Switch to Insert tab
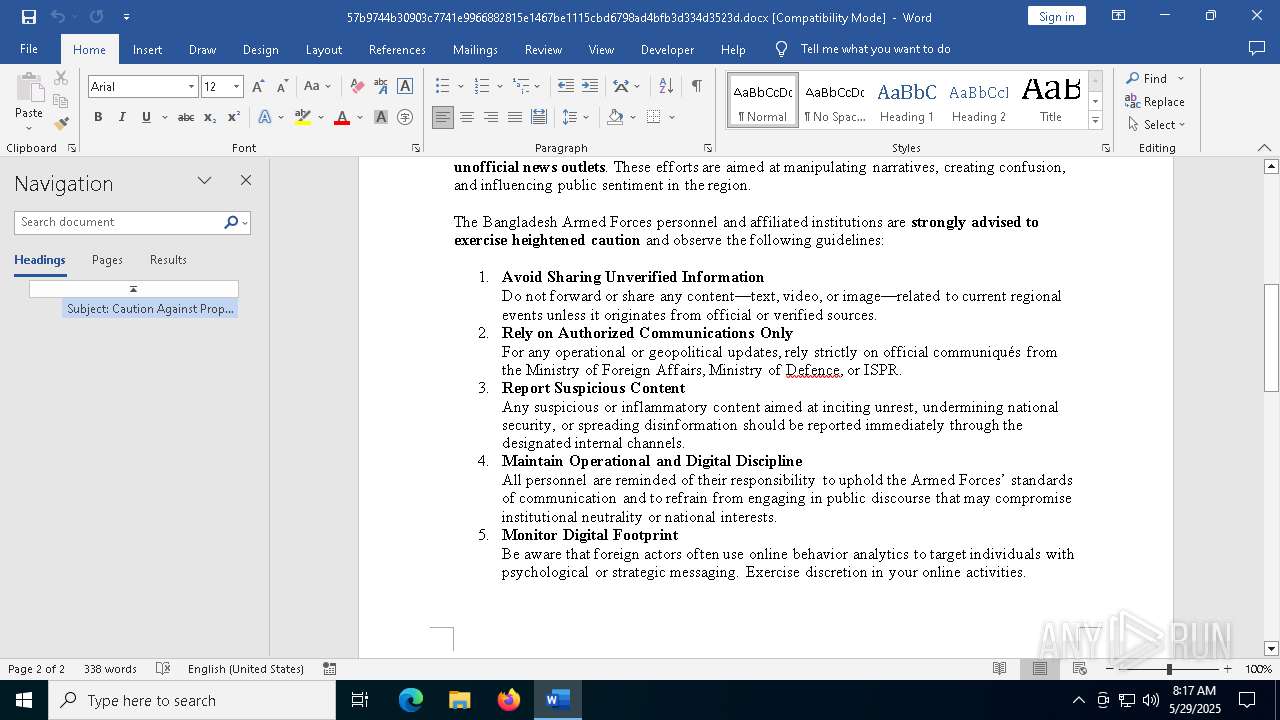Viewport: 1280px width, 720px height. [x=147, y=49]
